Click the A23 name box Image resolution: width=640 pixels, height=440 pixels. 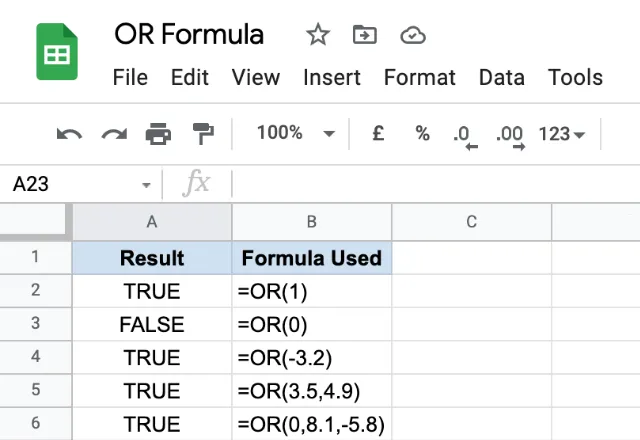click(x=82, y=184)
